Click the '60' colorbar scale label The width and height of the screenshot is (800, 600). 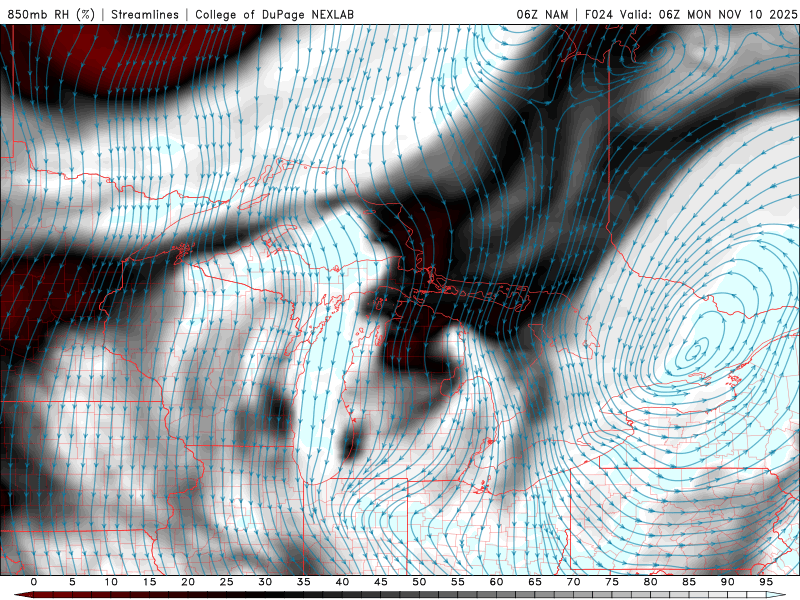click(x=496, y=582)
